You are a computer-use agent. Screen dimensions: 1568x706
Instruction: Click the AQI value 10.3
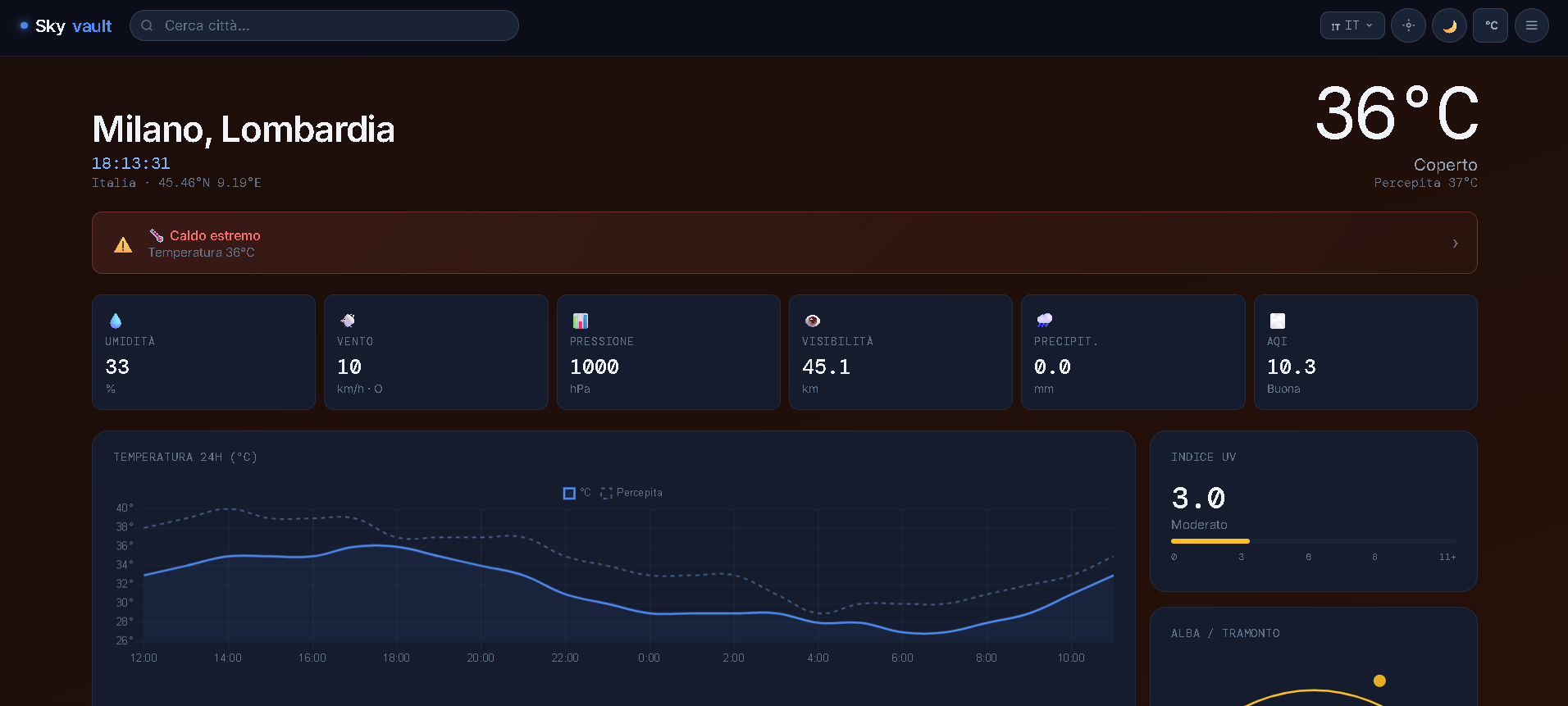pyautogui.click(x=1292, y=367)
